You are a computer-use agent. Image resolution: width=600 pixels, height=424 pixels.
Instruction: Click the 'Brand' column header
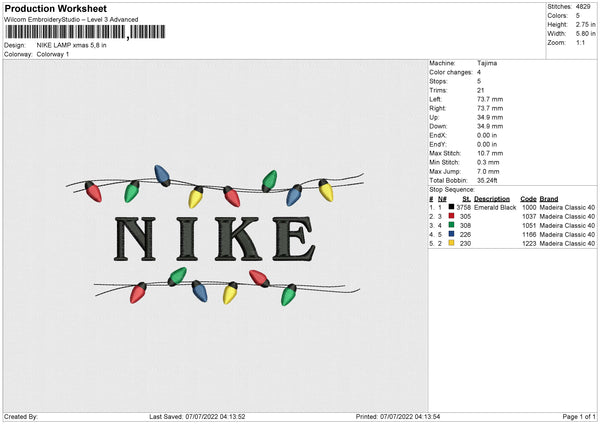click(x=549, y=199)
